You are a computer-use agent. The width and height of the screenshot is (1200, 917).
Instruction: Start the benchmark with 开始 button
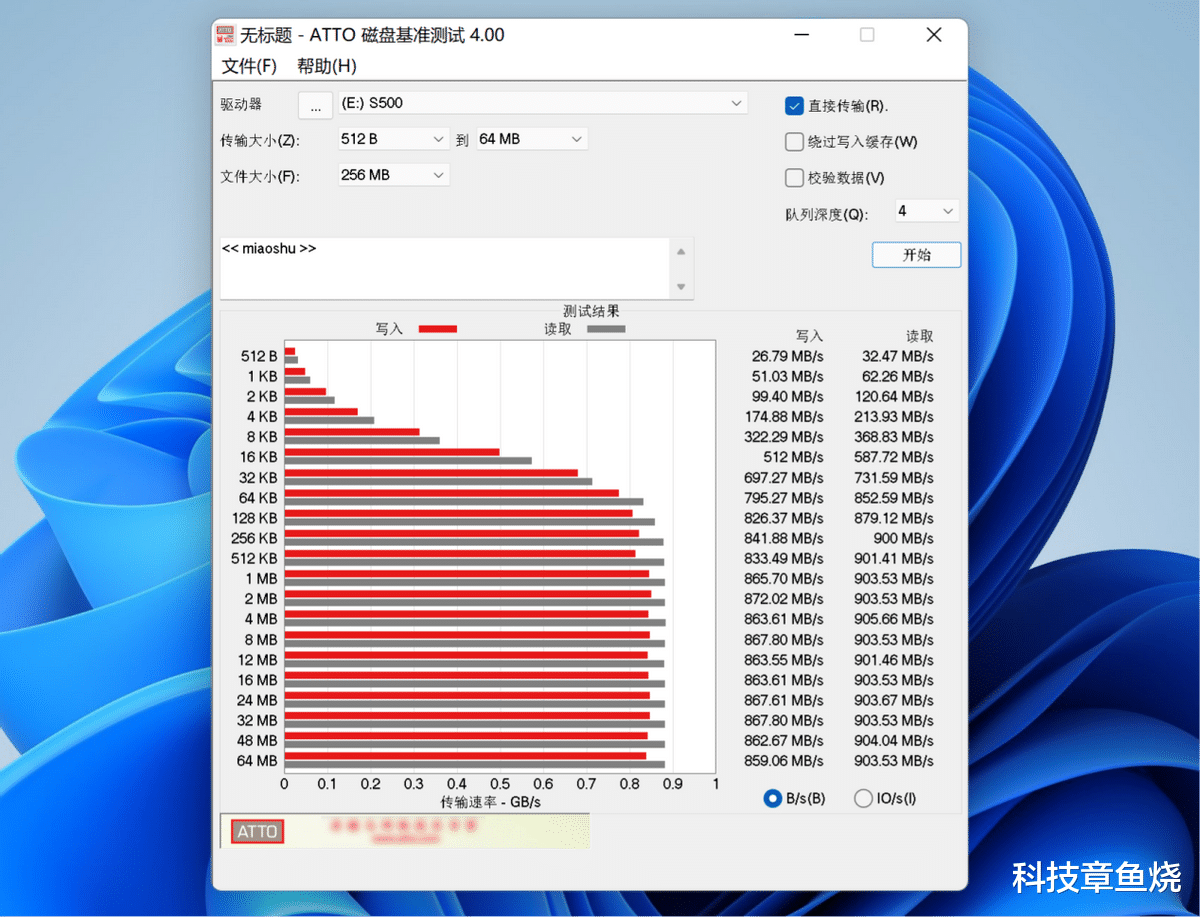(x=916, y=255)
